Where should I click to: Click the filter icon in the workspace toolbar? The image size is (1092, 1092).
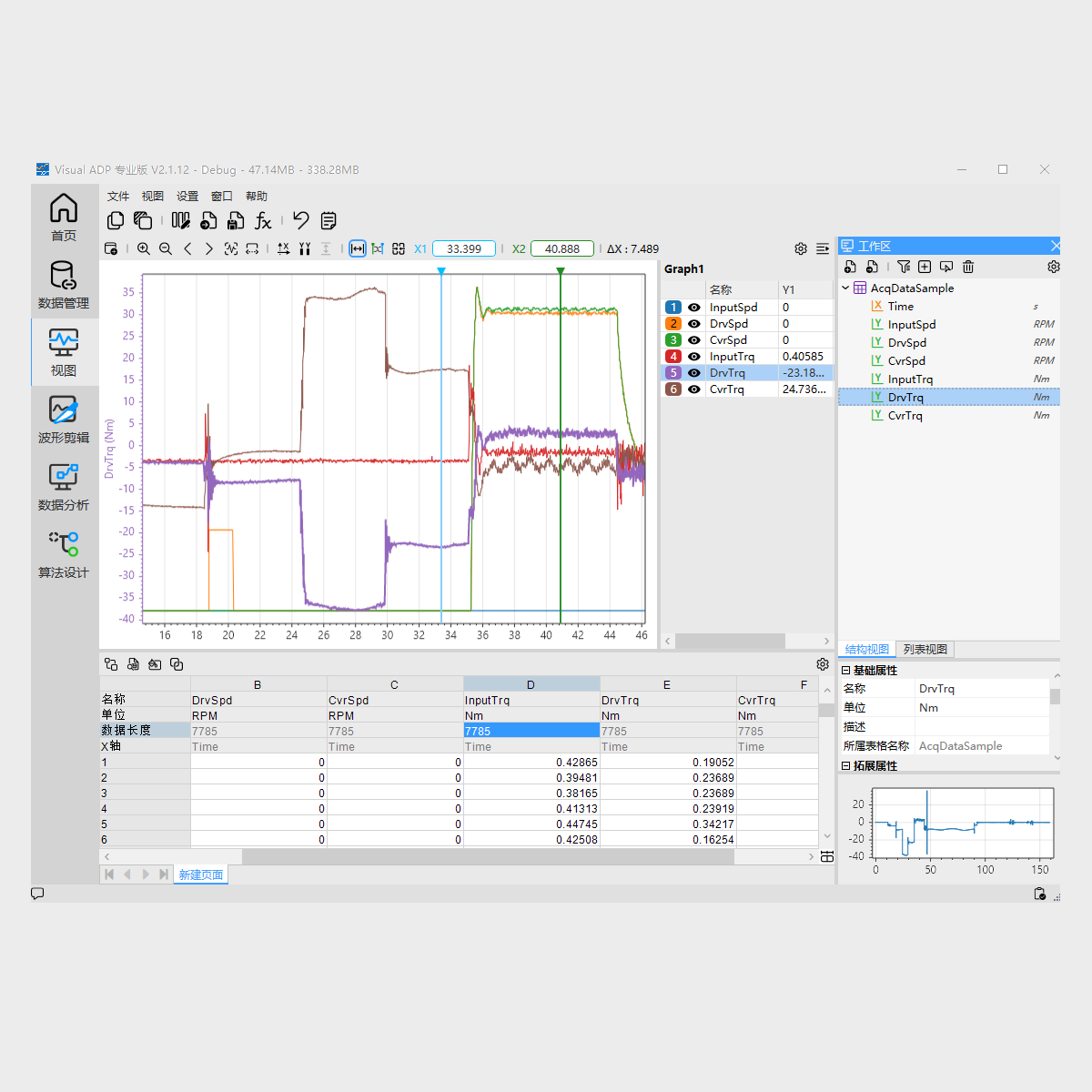click(903, 267)
